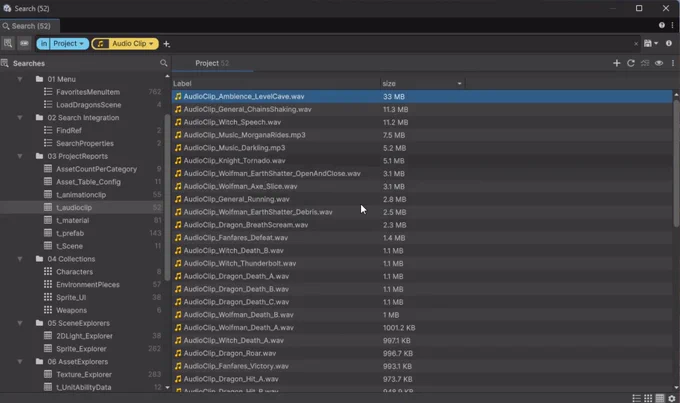680x403 pixels.
Task: Collapse the 06 AssetExplorers folder
Action: pyautogui.click(x=20, y=362)
